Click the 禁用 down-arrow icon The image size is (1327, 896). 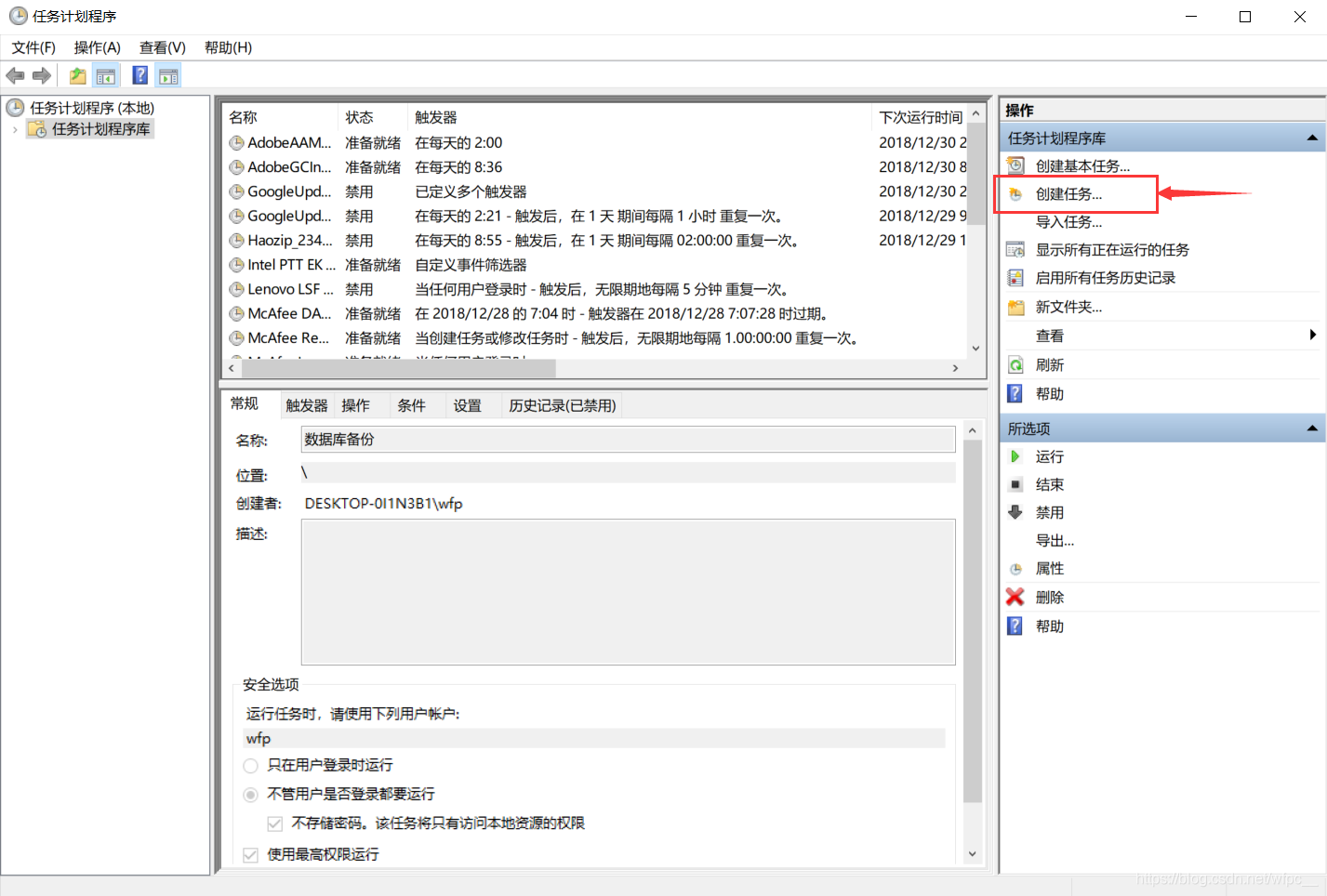[x=1015, y=512]
